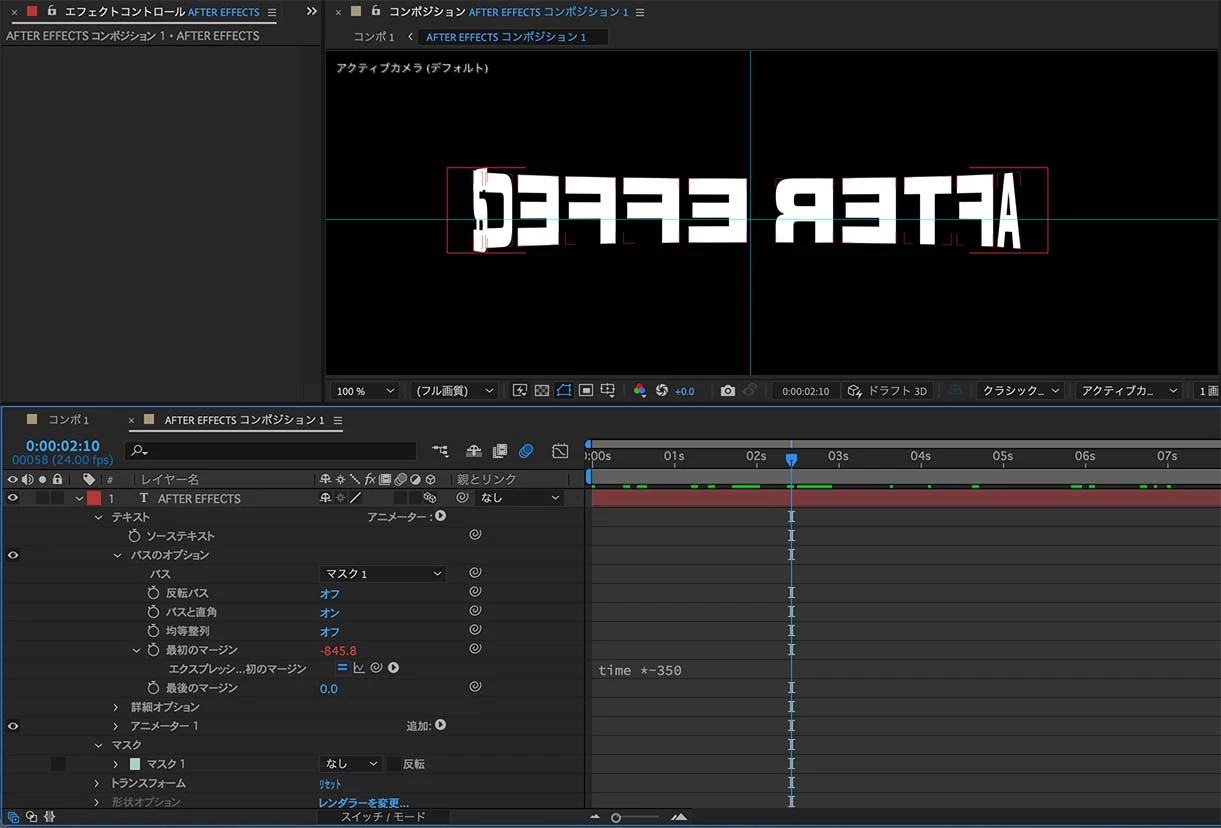Collapse the テキスト property group
Viewport: 1221px width, 828px height.
(98, 517)
